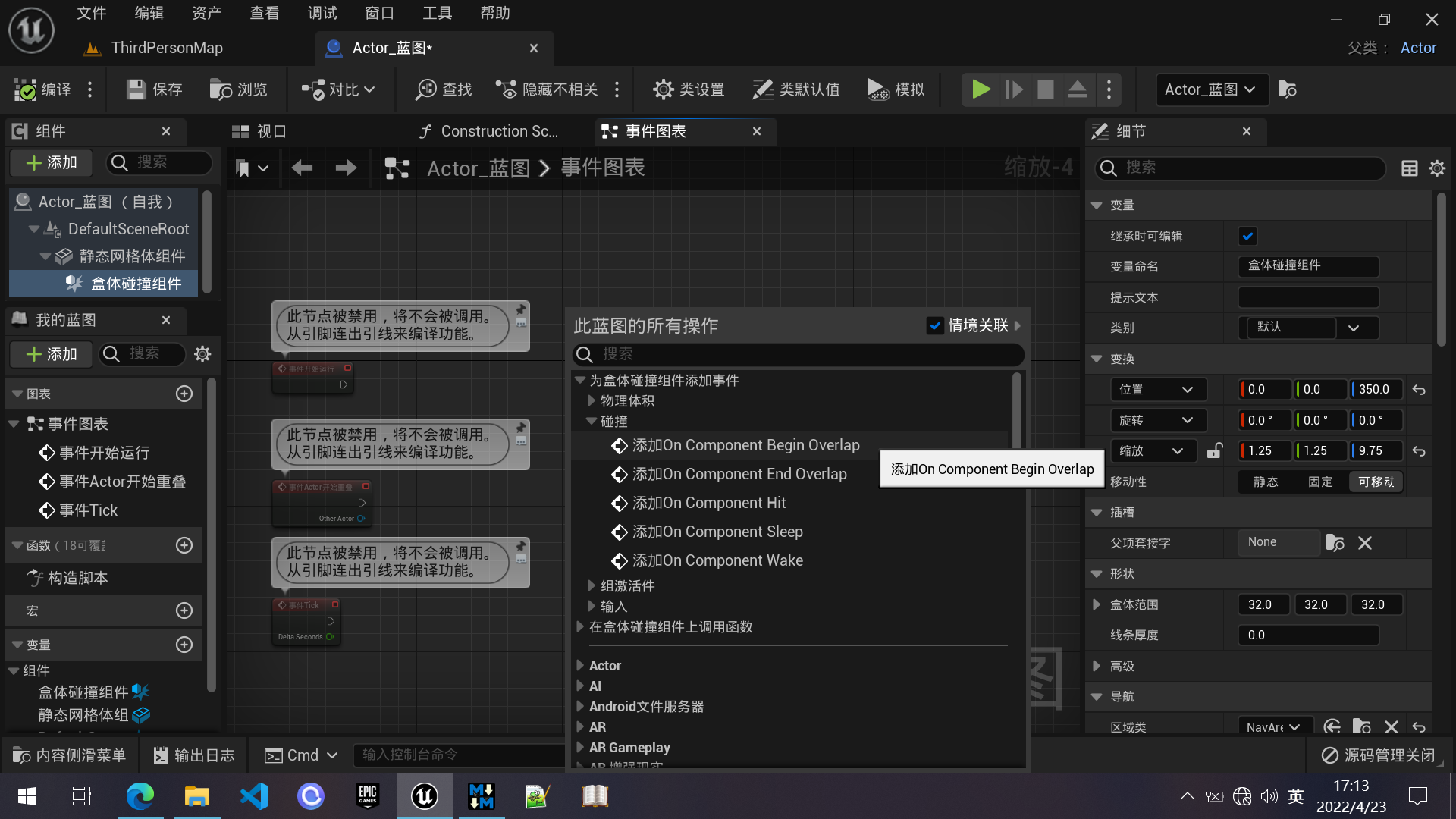The height and width of the screenshot is (819, 1456).
Task: Start 模拟 simulation mode
Action: point(896,89)
